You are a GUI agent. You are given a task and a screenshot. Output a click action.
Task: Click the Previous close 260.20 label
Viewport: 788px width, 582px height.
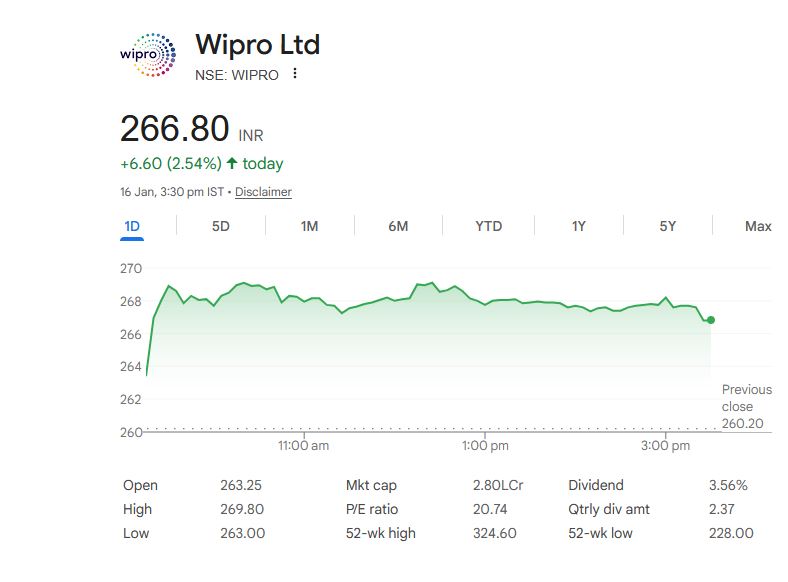pos(746,406)
